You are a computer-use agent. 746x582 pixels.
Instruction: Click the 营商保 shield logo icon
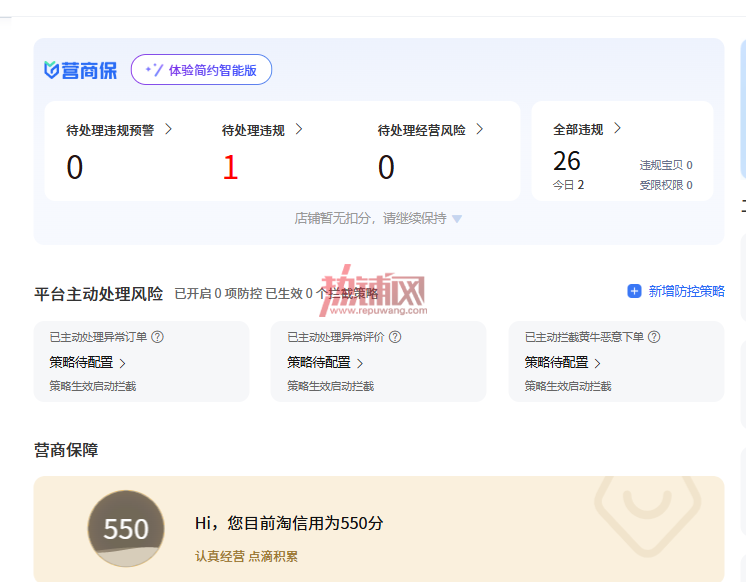click(51, 70)
